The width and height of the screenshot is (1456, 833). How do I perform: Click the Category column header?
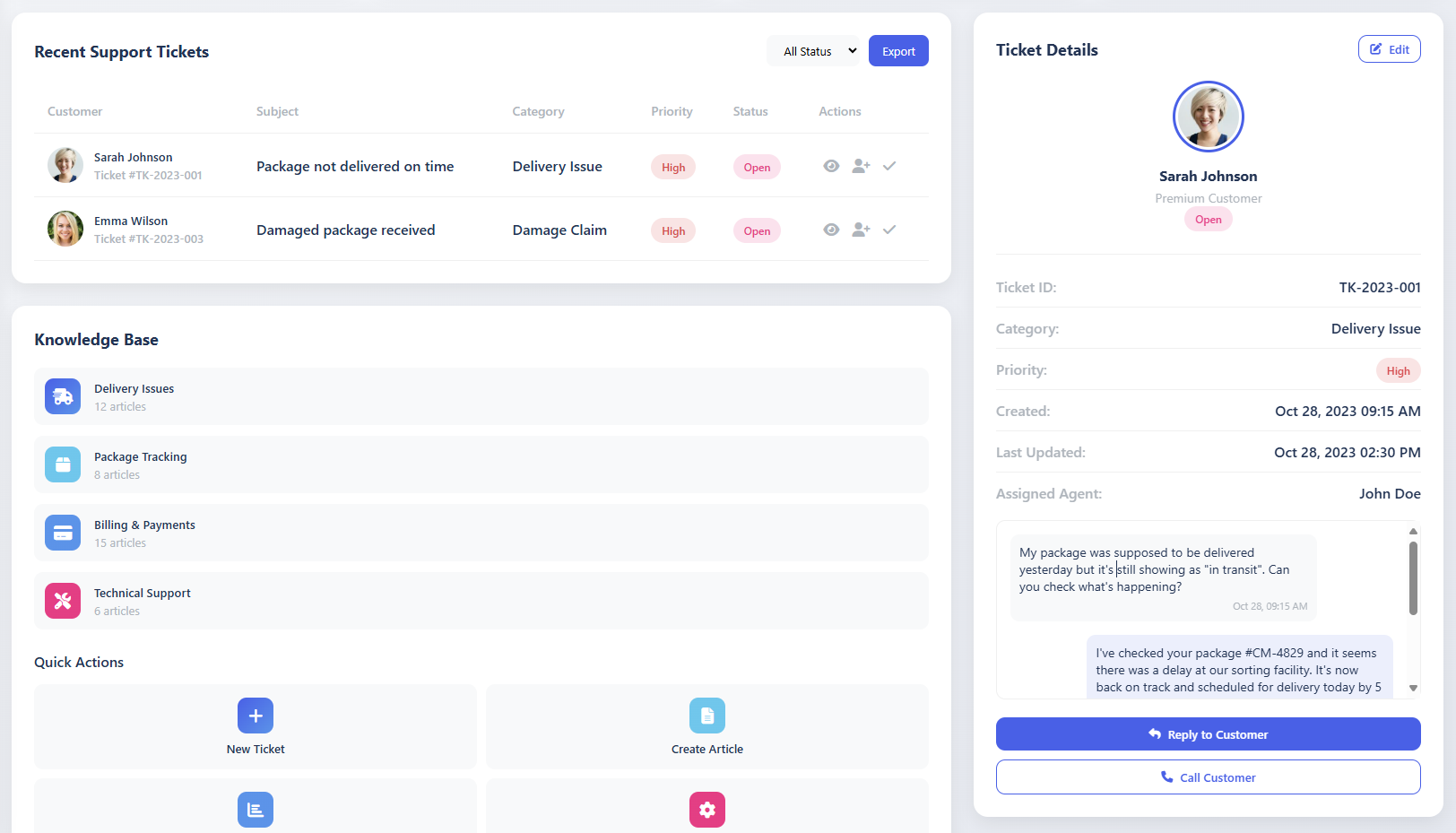pos(538,111)
